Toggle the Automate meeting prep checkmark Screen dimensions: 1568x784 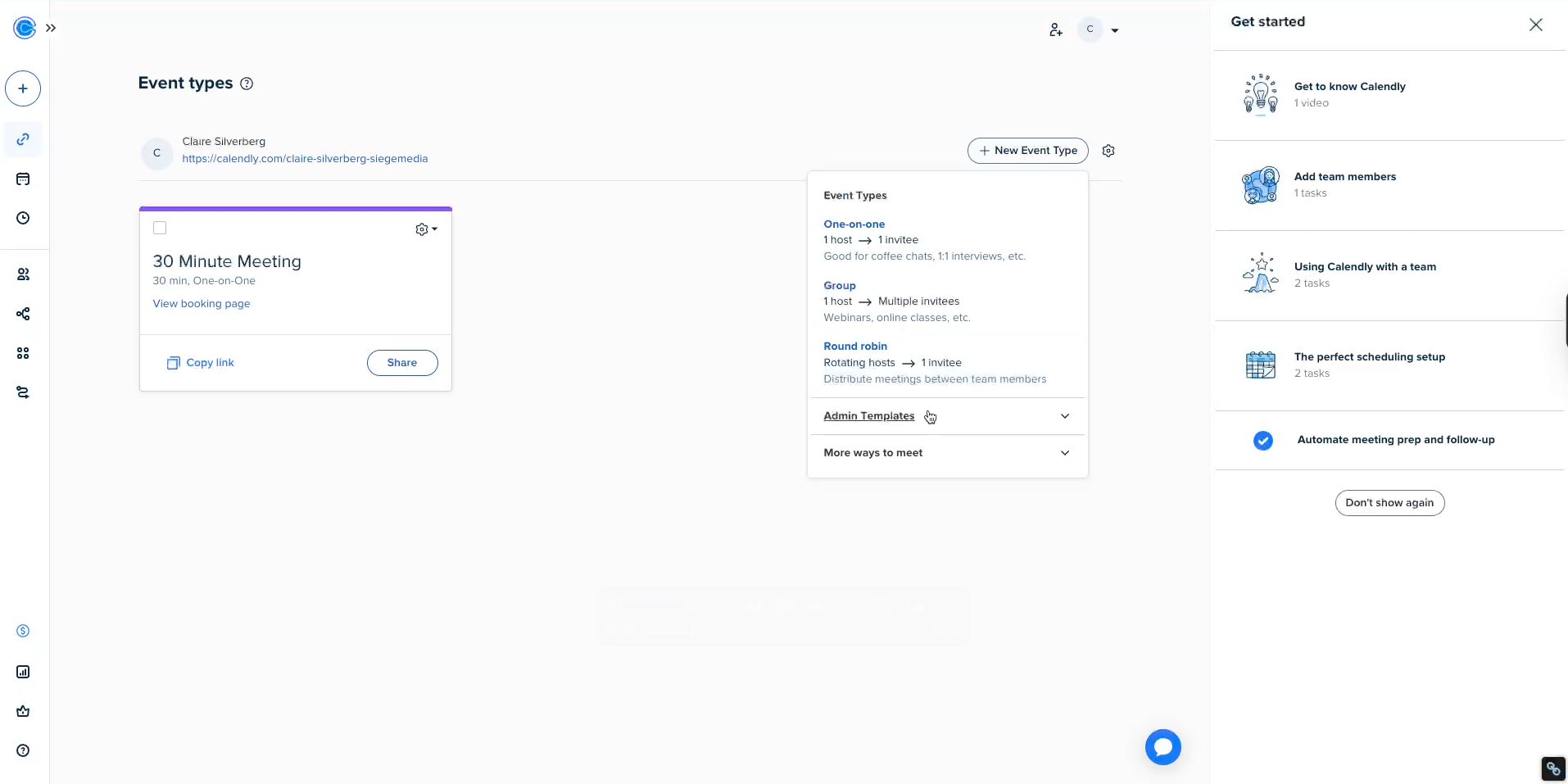tap(1262, 440)
